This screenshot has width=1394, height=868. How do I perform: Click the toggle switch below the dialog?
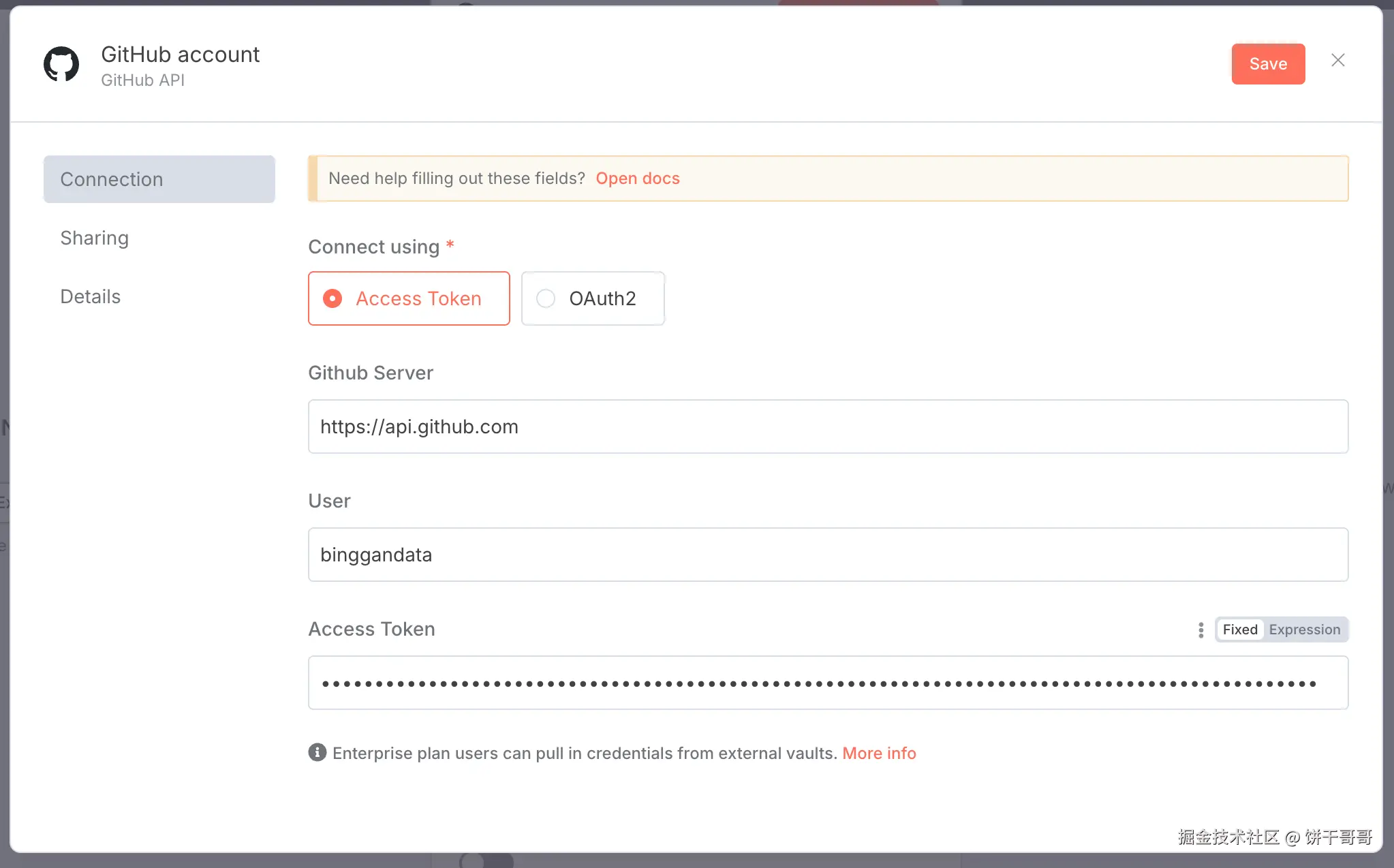(486, 861)
